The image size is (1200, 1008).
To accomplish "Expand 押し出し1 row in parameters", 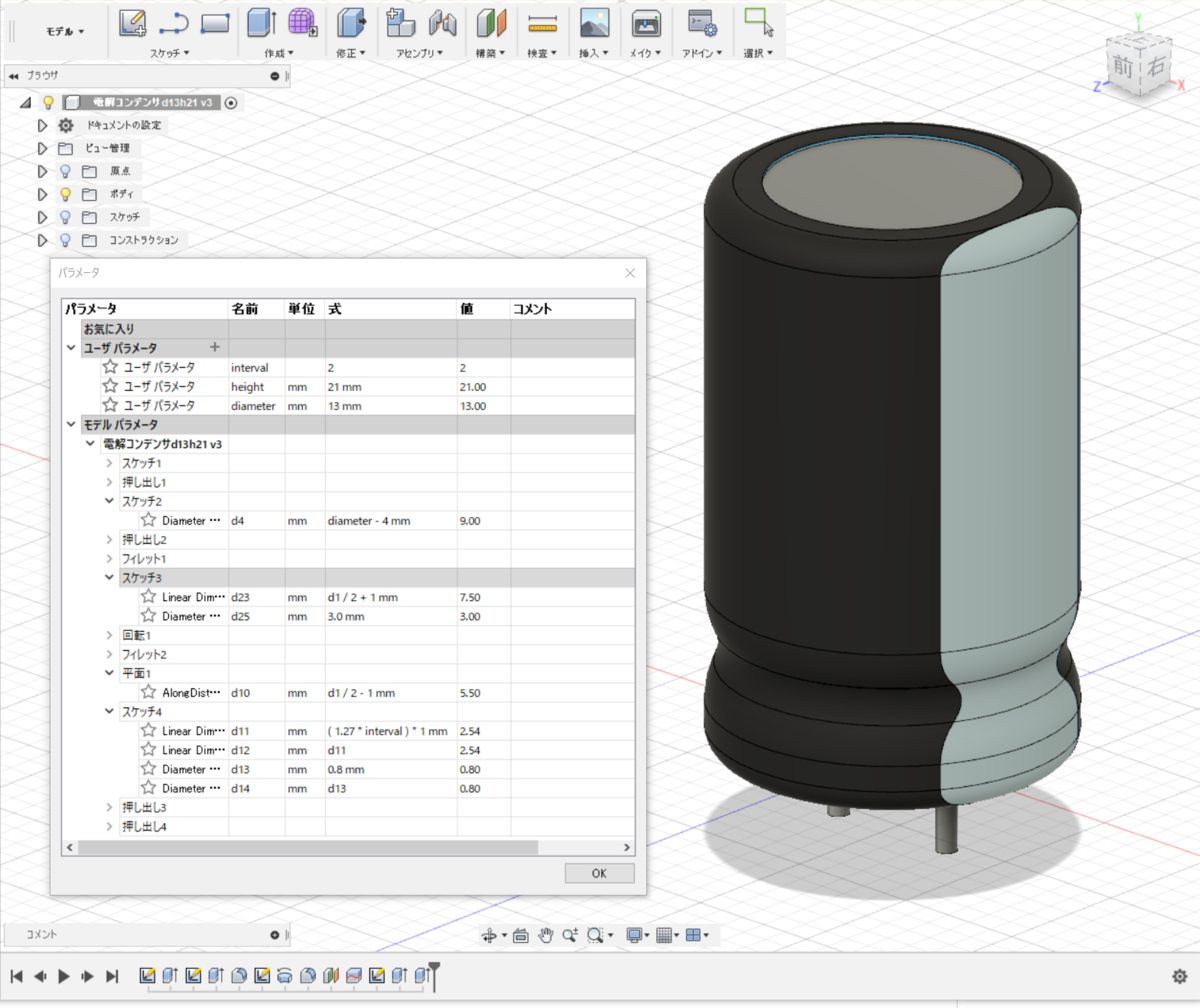I will pyautogui.click(x=109, y=482).
